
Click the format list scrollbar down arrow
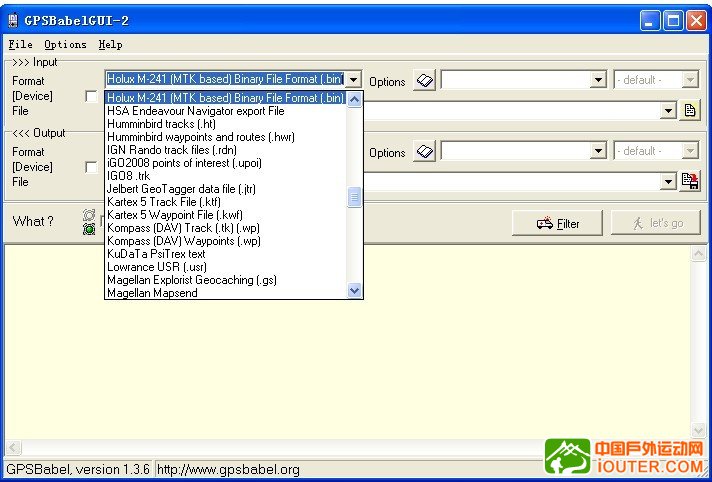tap(354, 291)
